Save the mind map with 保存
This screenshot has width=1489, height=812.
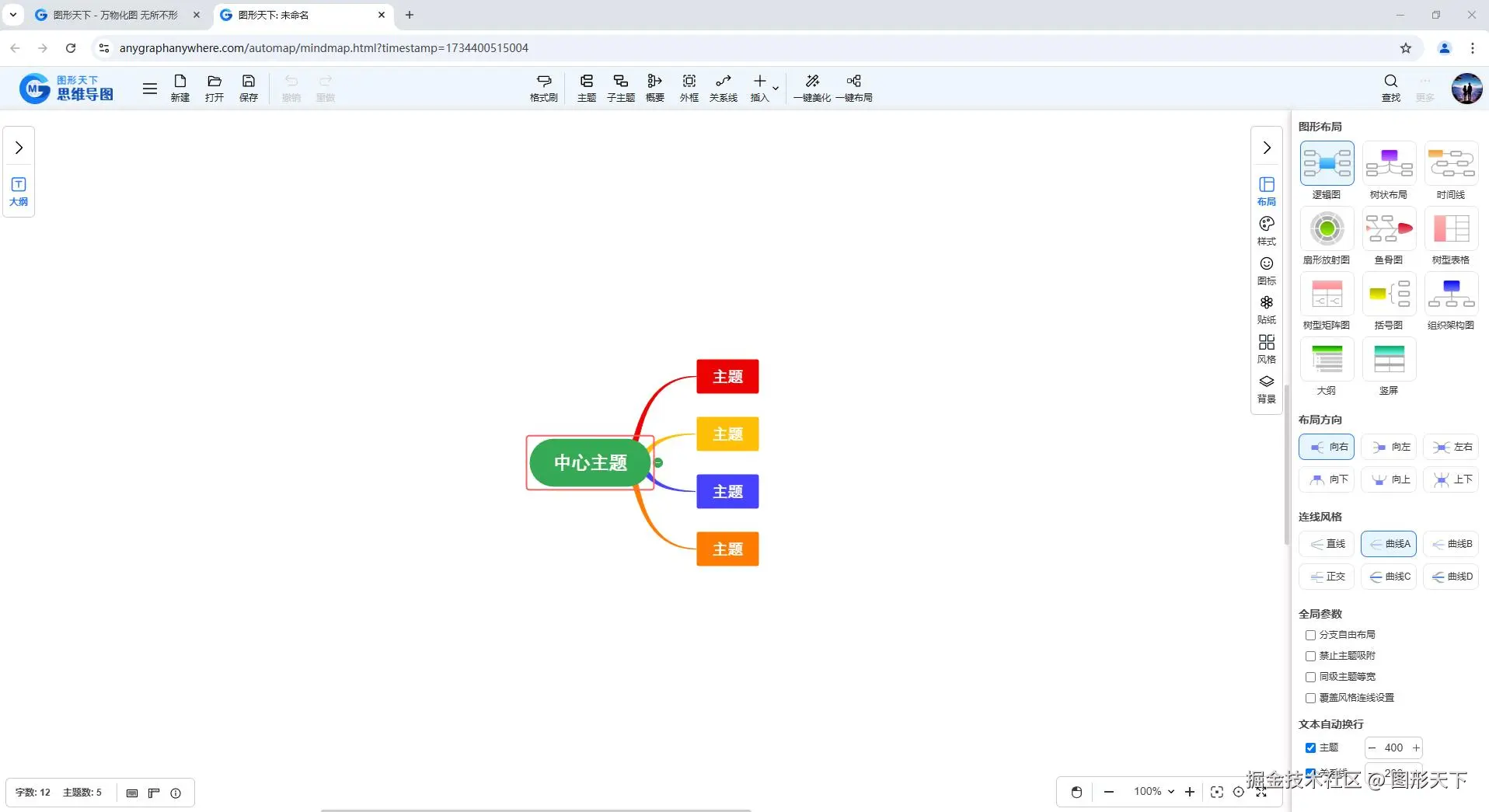[249, 88]
